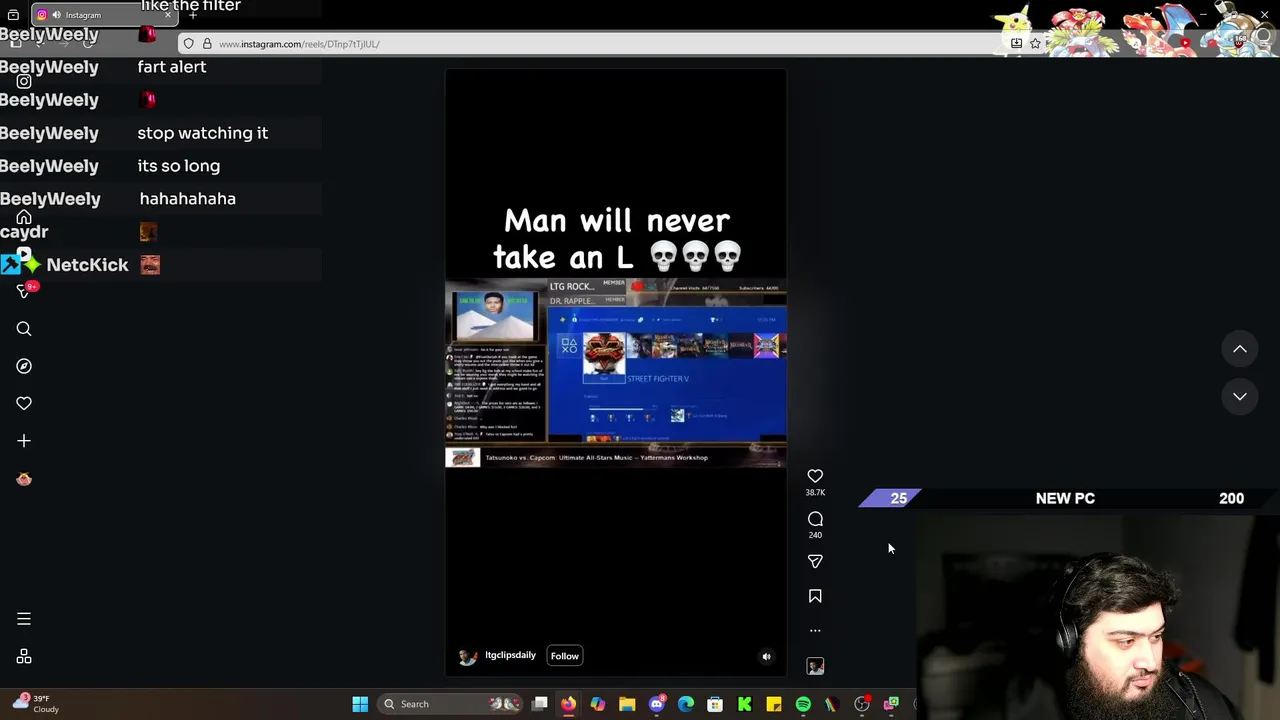Image resolution: width=1280 pixels, height=720 pixels.
Task: Open own profile avatar in sidebar
Action: (24, 479)
